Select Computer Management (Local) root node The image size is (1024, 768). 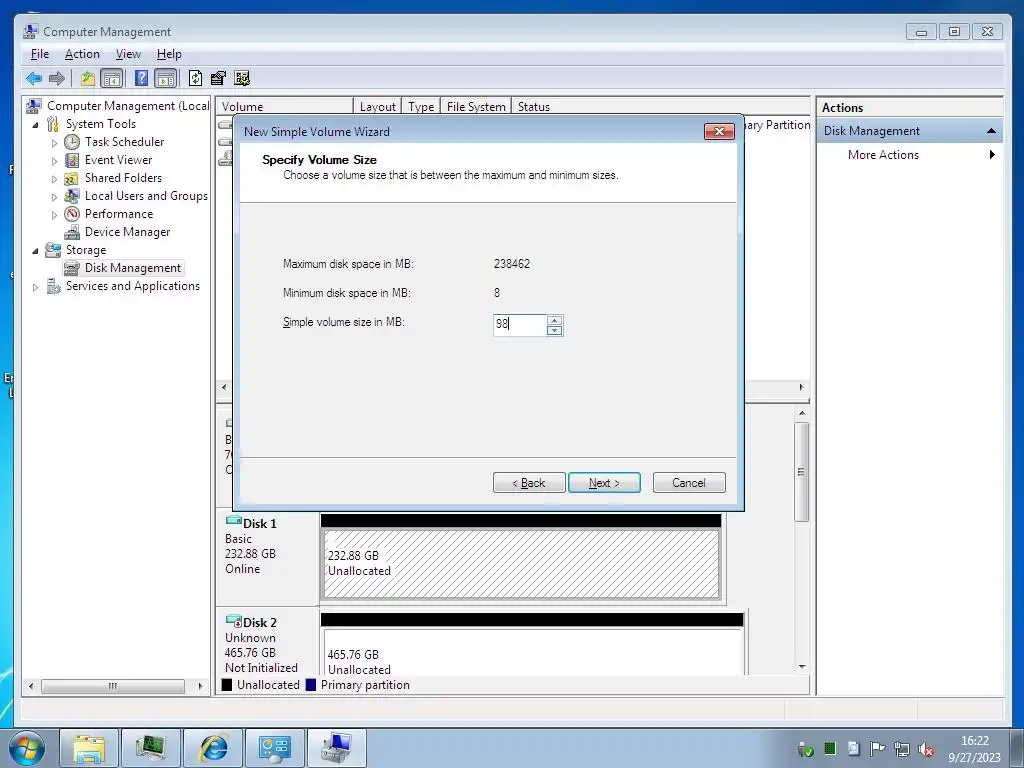[x=128, y=106]
